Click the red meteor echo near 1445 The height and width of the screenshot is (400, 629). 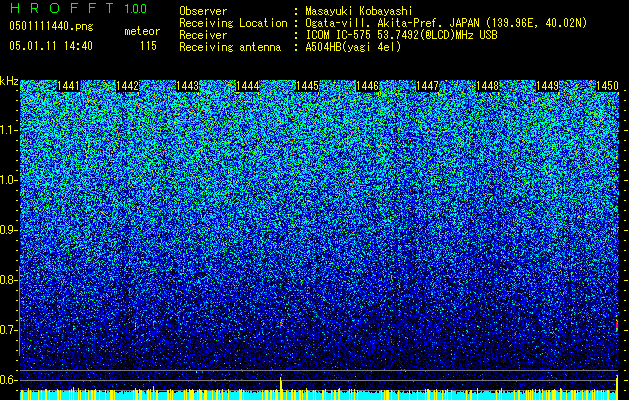click(281, 323)
